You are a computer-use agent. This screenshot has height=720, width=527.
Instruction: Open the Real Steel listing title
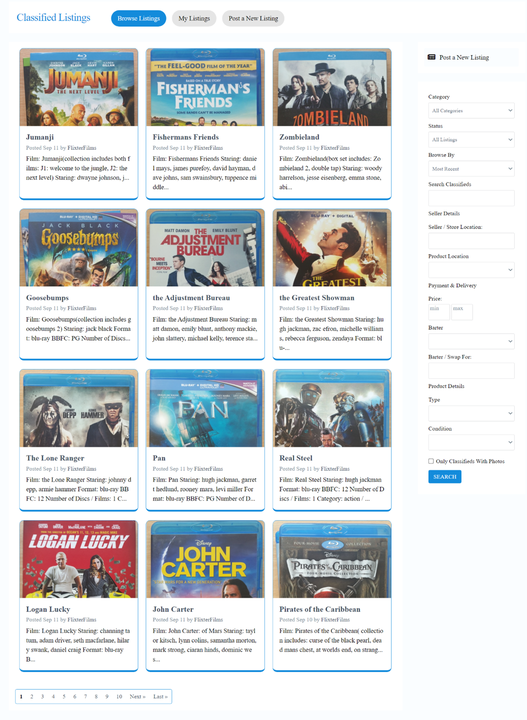coord(296,458)
